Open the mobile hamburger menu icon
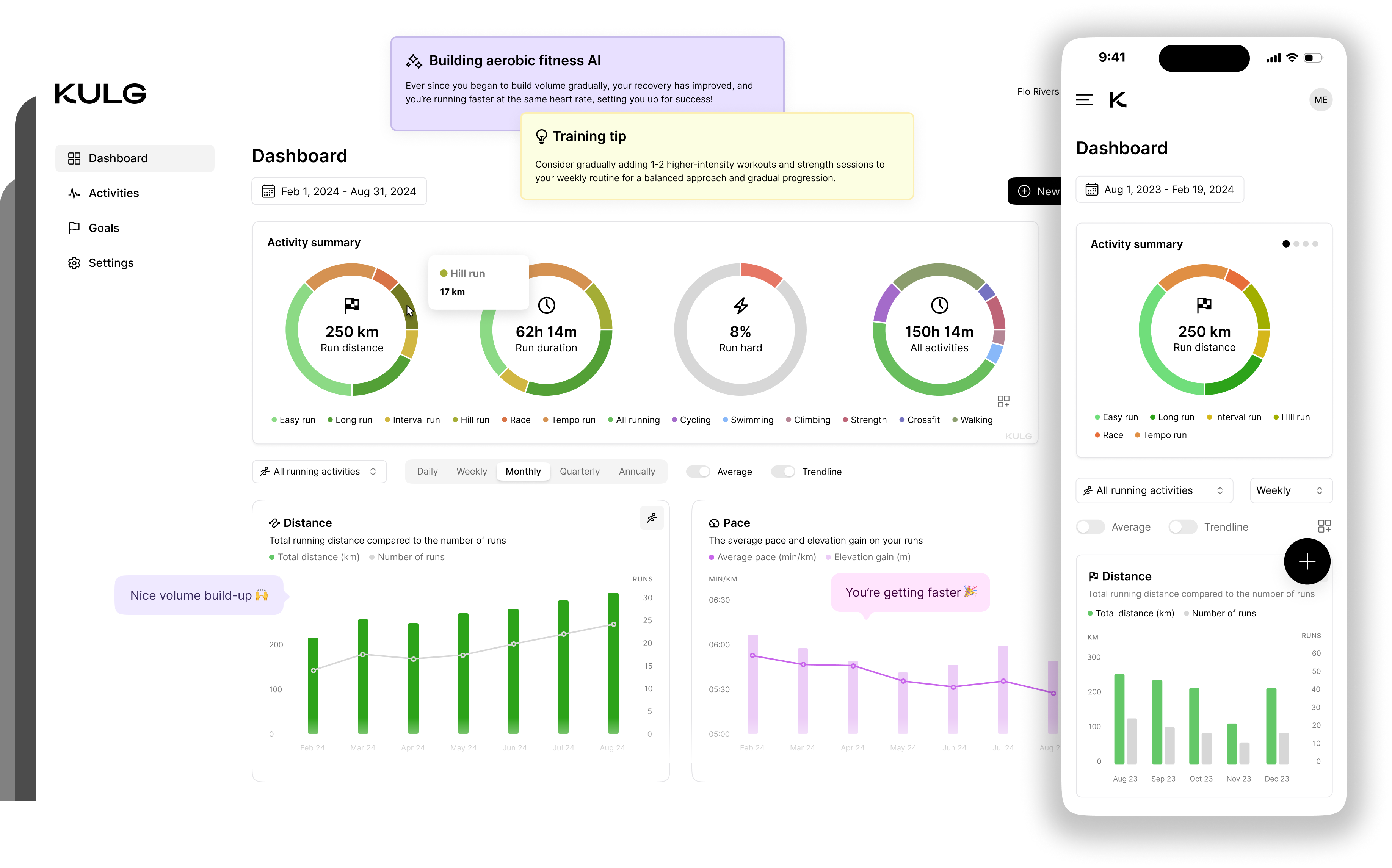 [1084, 99]
